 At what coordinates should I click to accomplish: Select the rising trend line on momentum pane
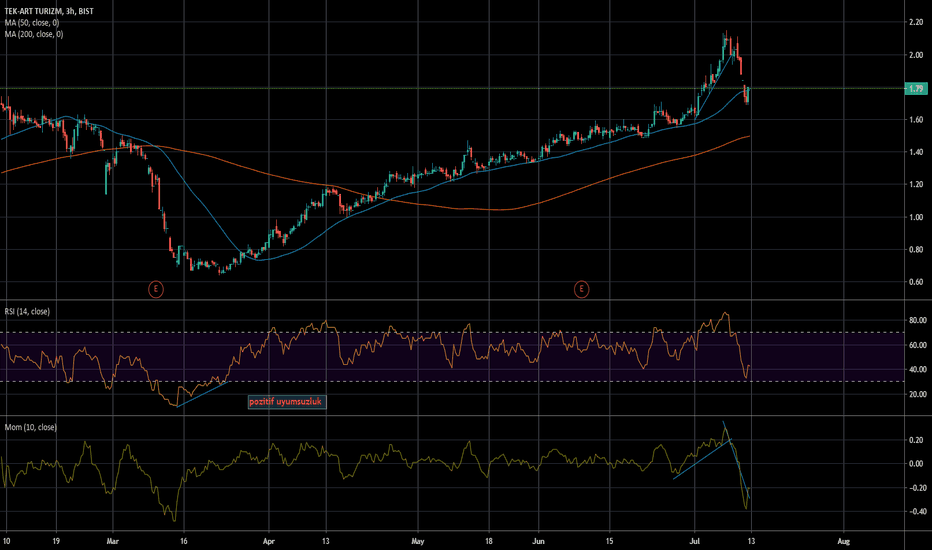[703, 458]
